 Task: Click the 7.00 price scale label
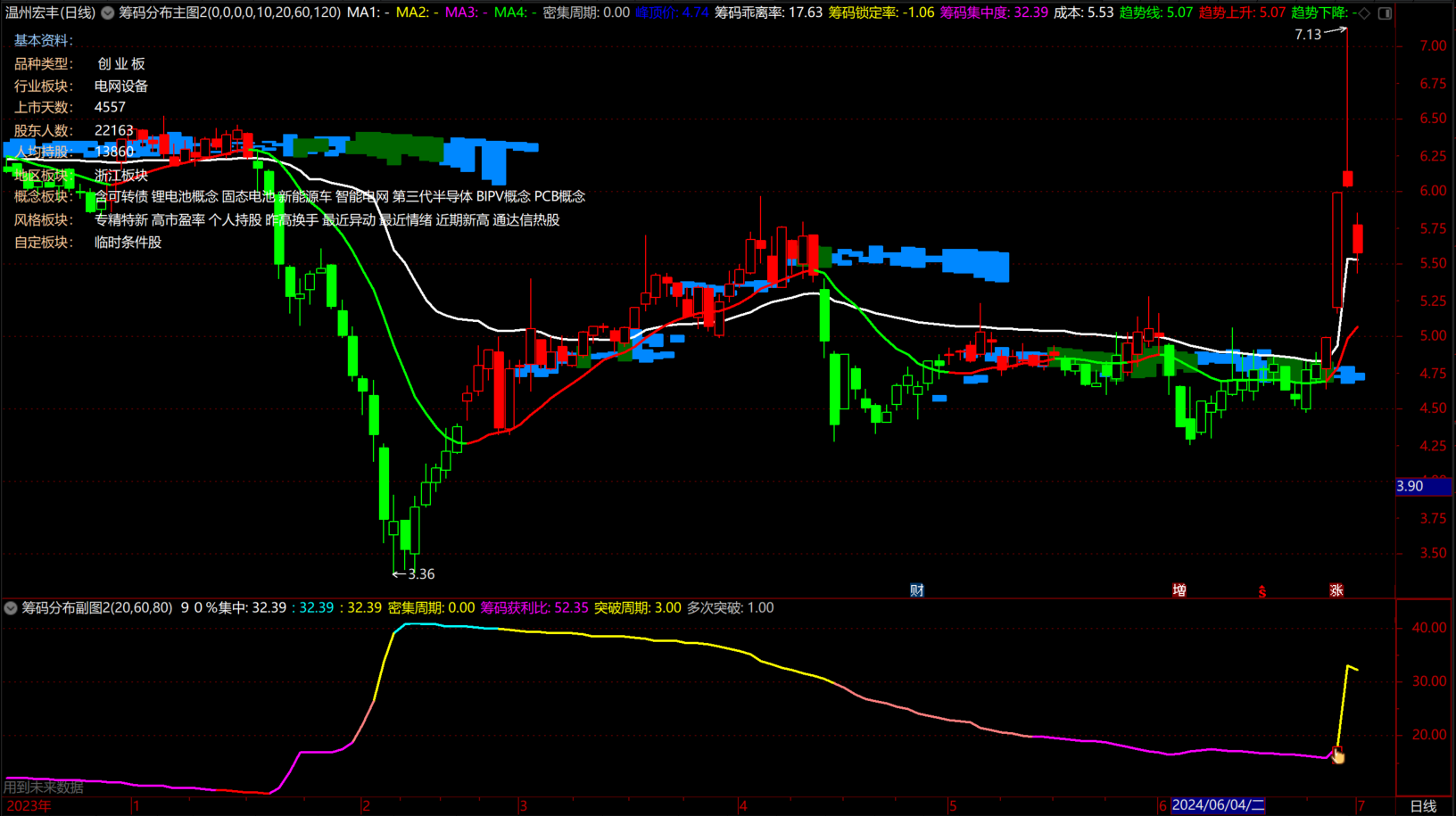point(1434,46)
